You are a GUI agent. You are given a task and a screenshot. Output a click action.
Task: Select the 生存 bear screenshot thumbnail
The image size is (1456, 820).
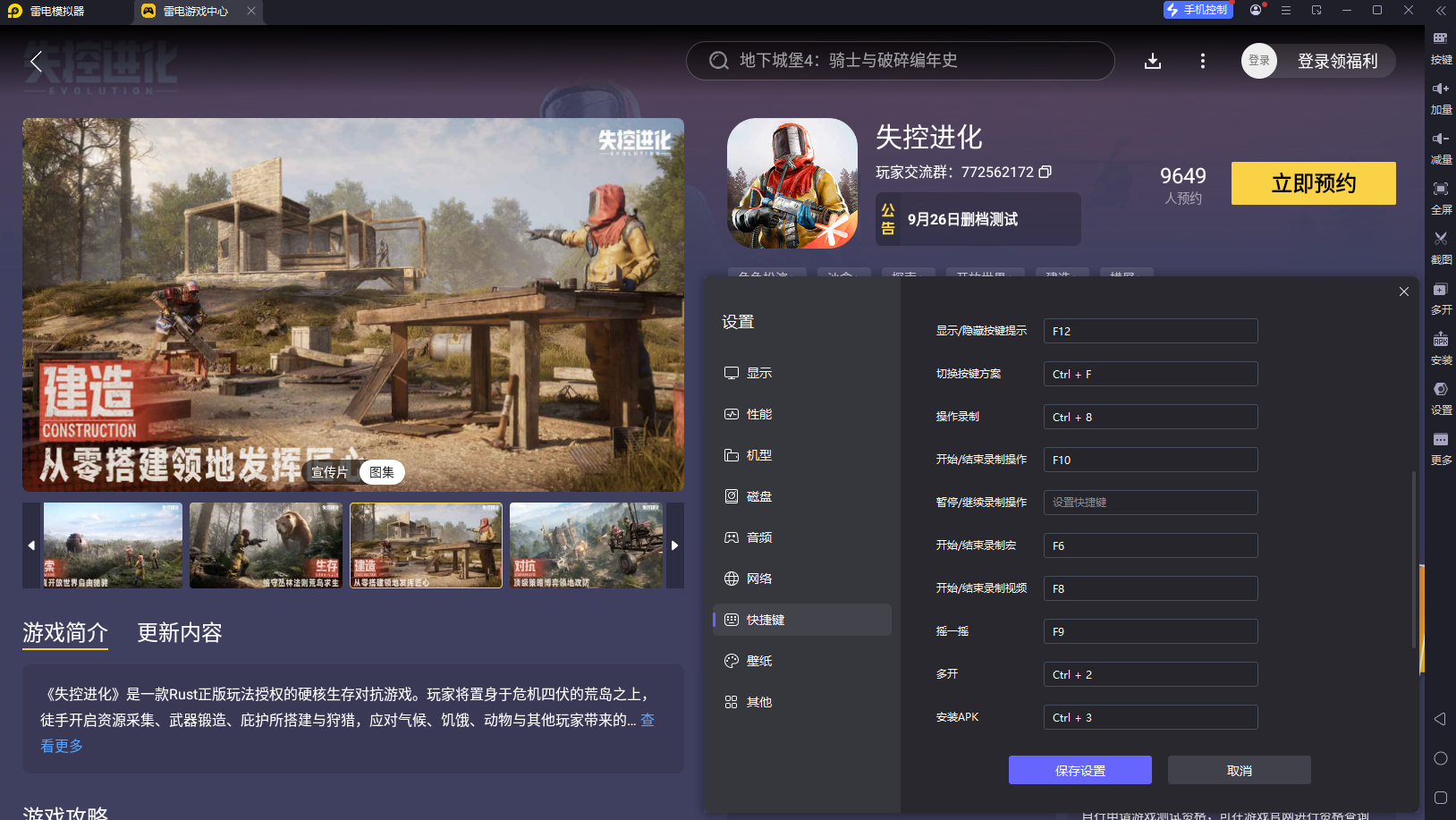click(266, 545)
